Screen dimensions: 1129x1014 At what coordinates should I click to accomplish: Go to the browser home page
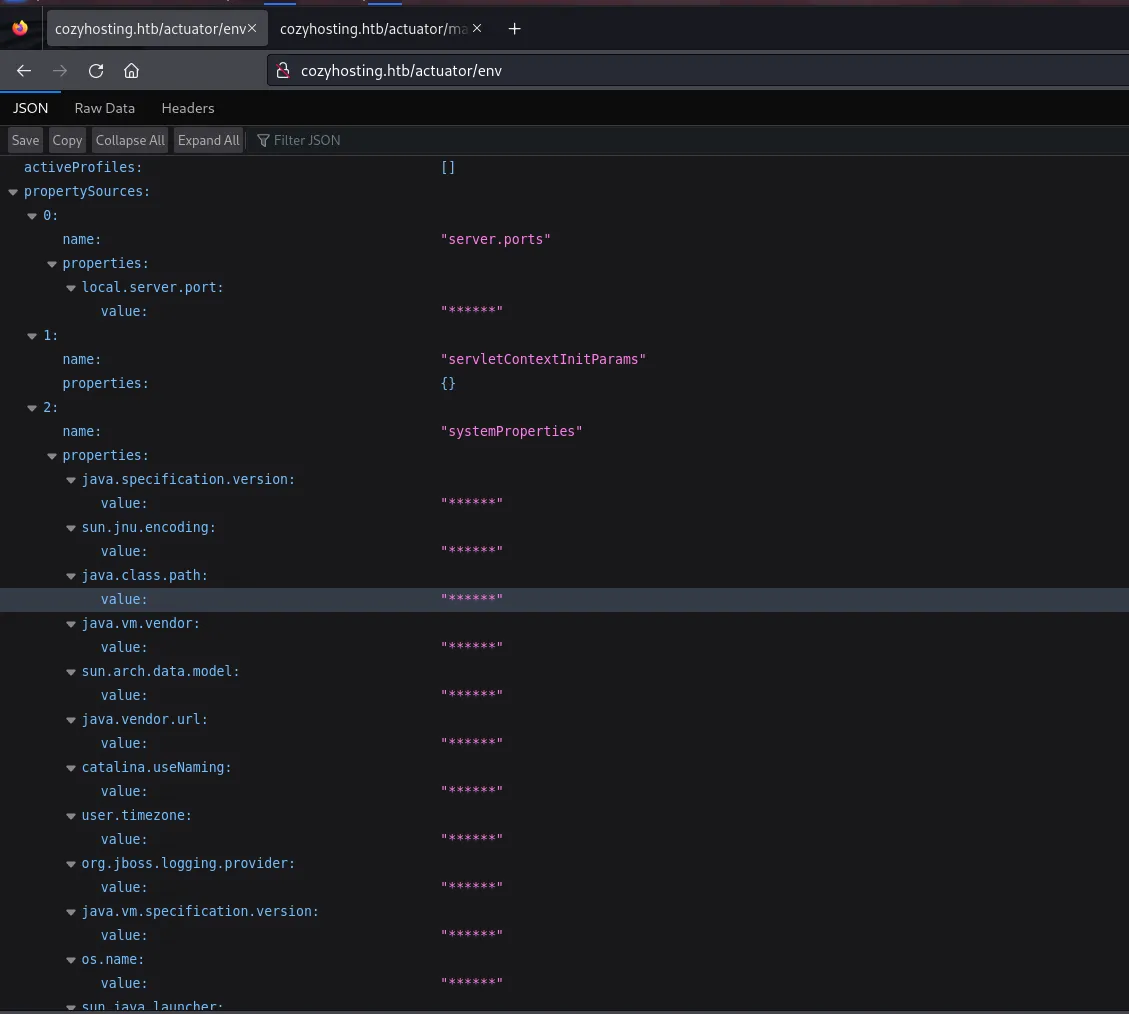pos(131,71)
